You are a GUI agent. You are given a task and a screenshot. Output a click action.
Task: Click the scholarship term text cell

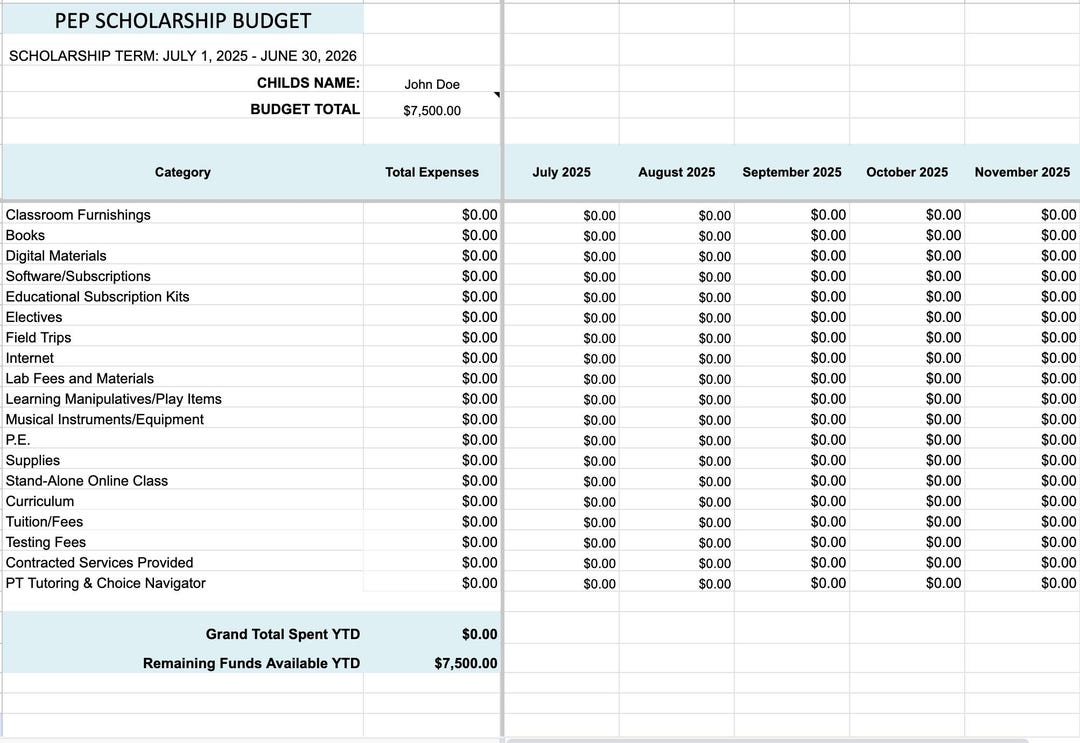[x=182, y=56]
